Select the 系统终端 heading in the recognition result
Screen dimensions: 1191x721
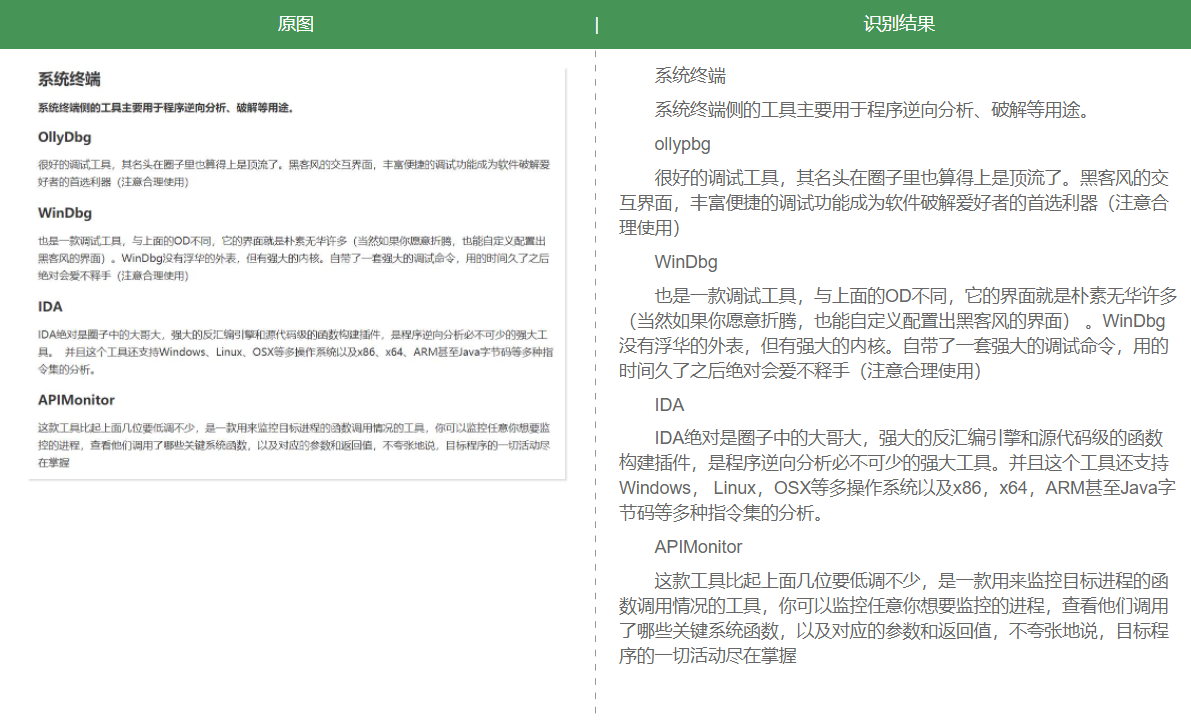[690, 76]
